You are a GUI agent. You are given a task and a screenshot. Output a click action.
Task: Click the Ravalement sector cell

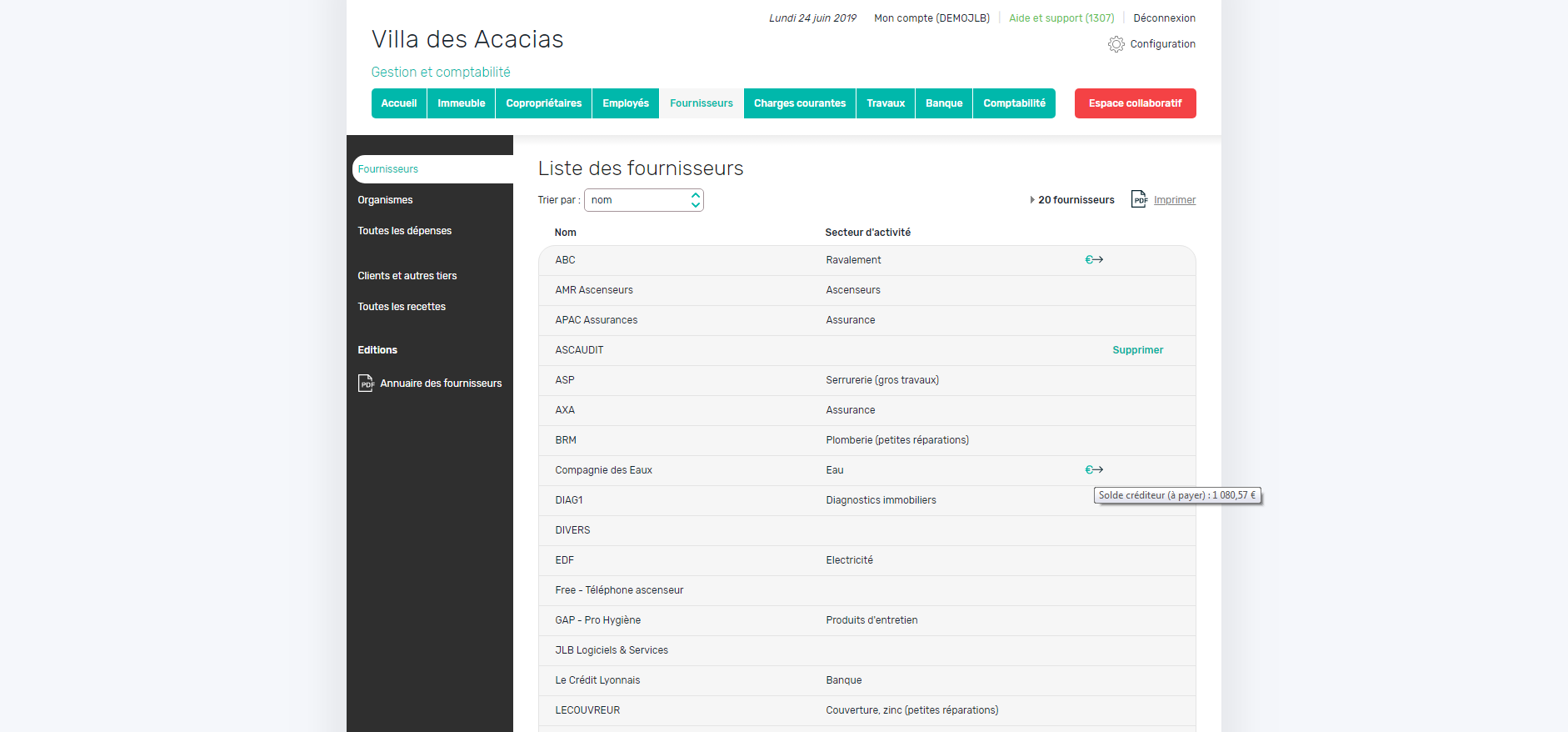(x=853, y=260)
